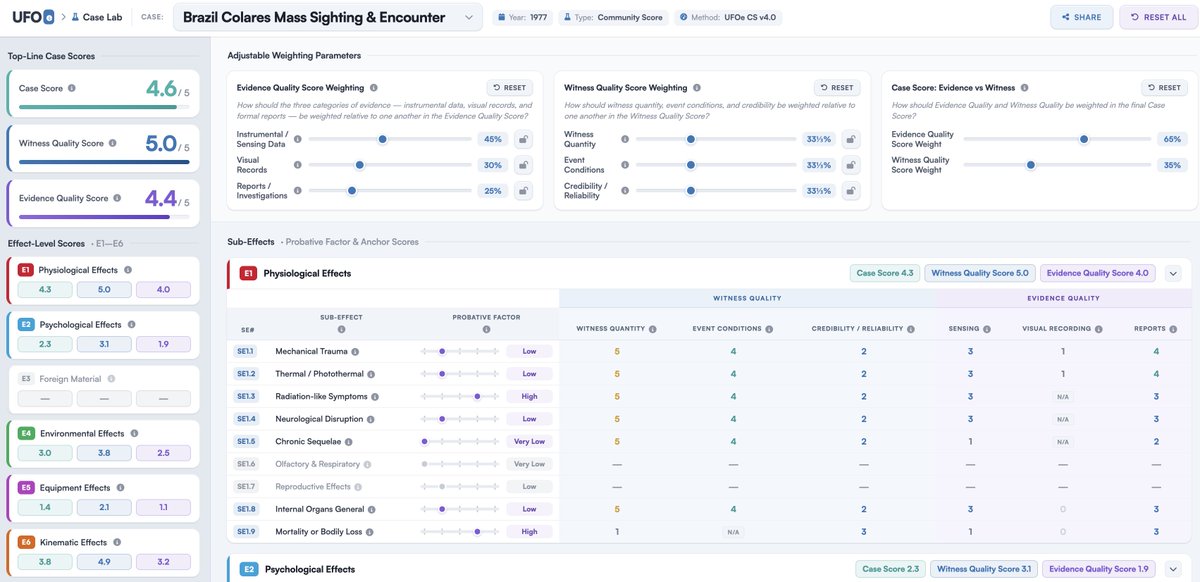Click info icon next to Internal Organs General
The height and width of the screenshot is (582, 1200).
click(372, 509)
